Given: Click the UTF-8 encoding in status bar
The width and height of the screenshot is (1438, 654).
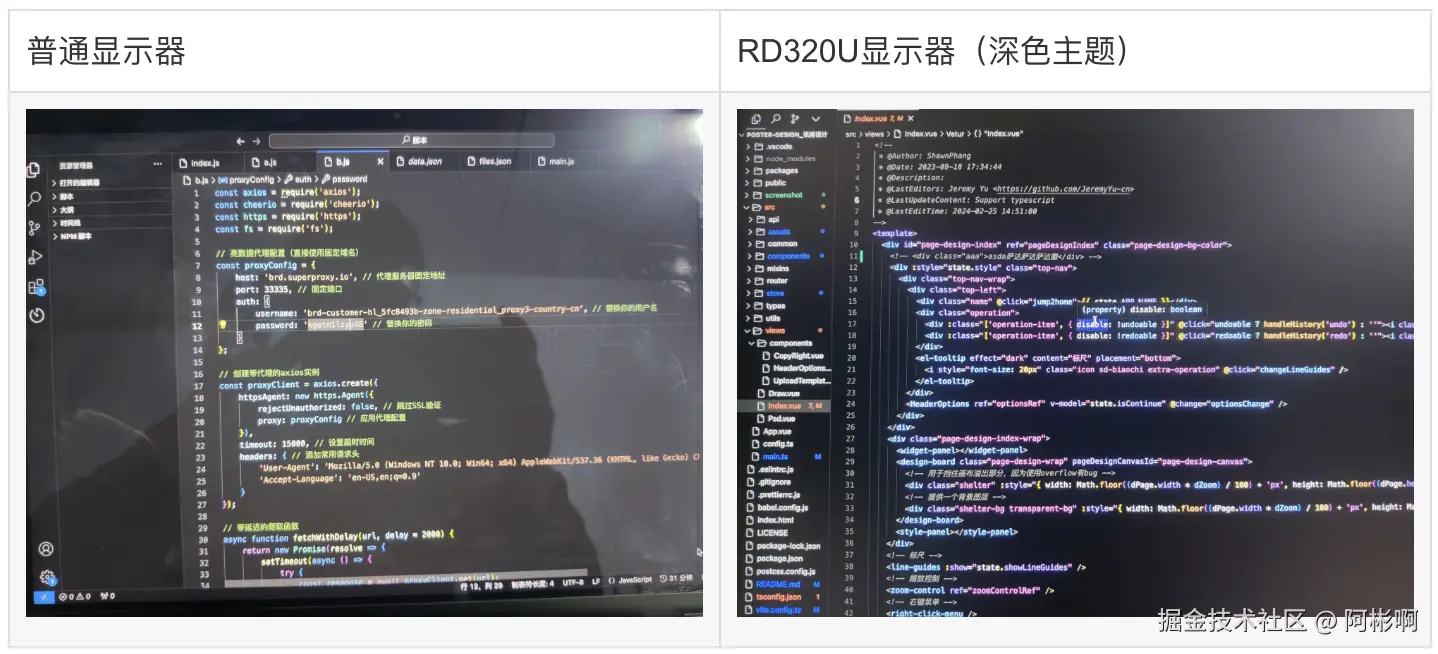Looking at the screenshot, I should (x=571, y=580).
